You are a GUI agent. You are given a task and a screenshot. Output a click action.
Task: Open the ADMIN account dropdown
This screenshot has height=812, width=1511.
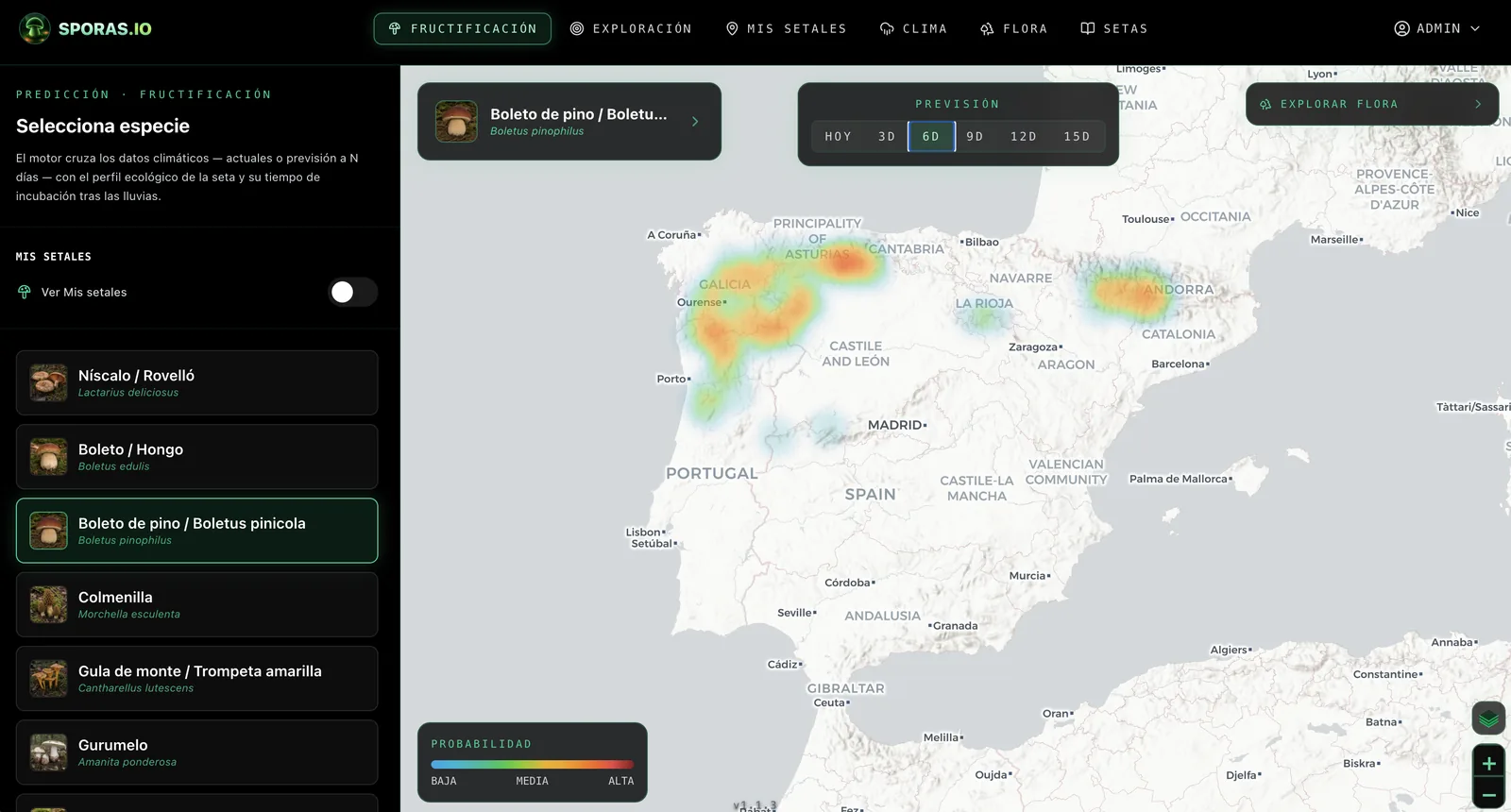(x=1437, y=29)
